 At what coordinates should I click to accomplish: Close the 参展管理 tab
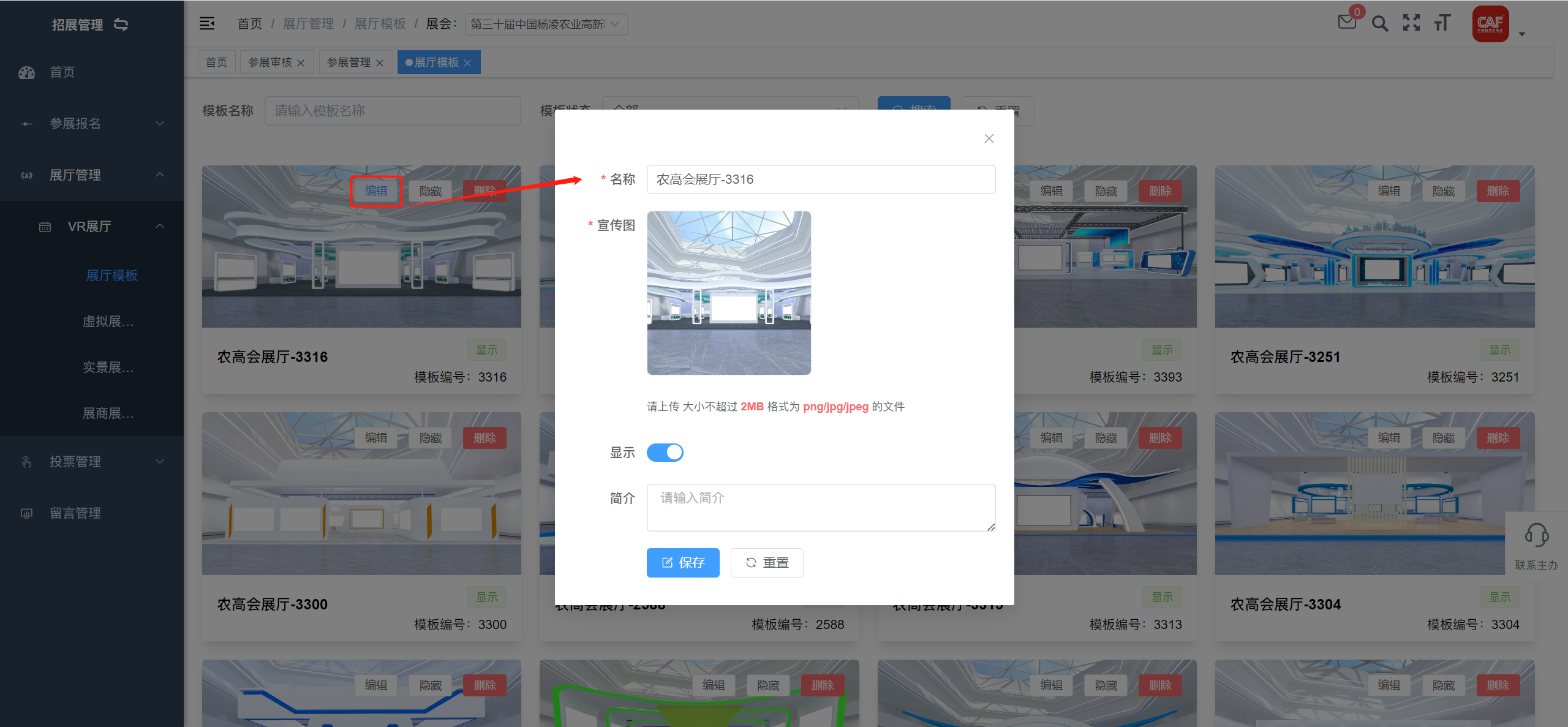pyautogui.click(x=380, y=63)
